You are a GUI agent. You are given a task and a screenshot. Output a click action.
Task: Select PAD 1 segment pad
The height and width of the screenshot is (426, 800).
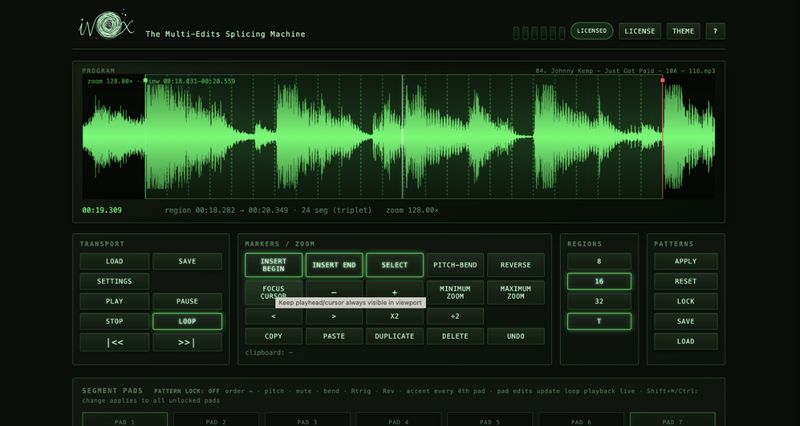(124, 420)
